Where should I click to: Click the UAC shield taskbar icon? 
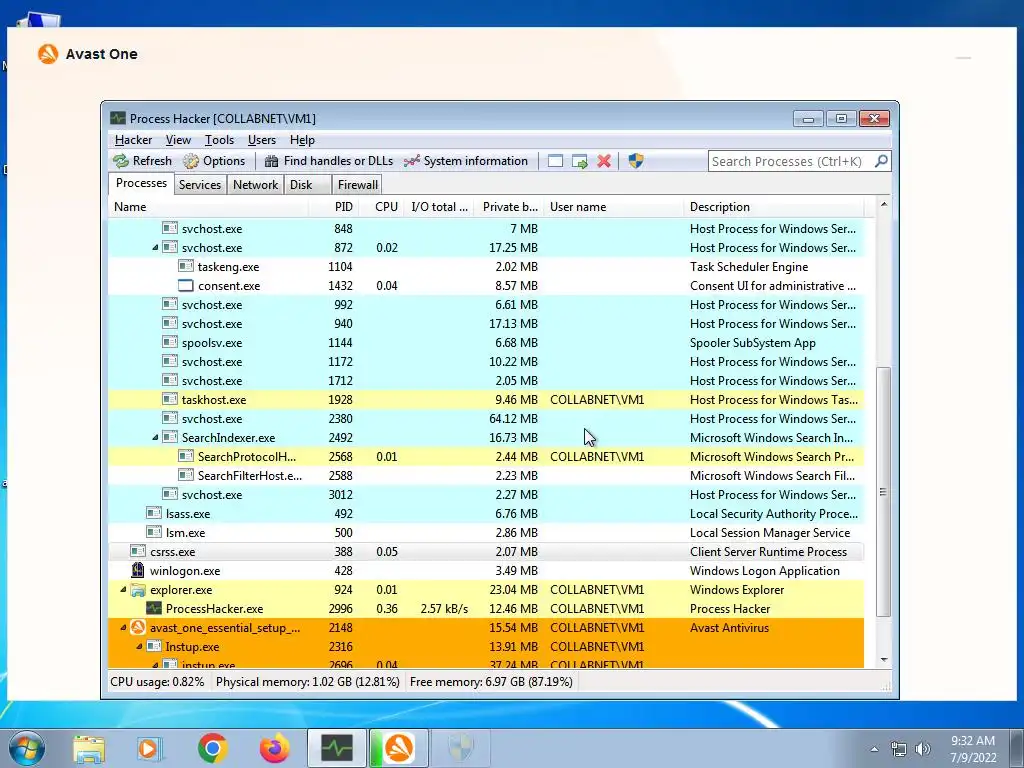pos(461,748)
